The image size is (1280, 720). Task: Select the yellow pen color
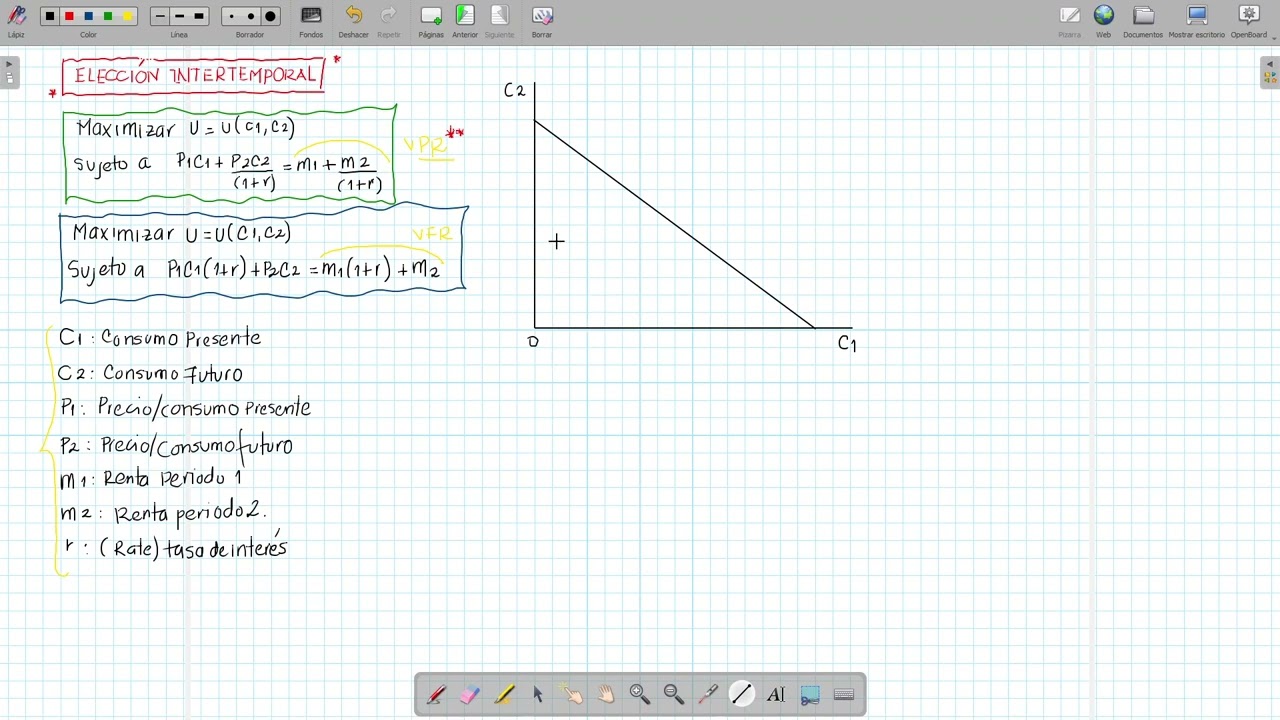click(x=127, y=16)
